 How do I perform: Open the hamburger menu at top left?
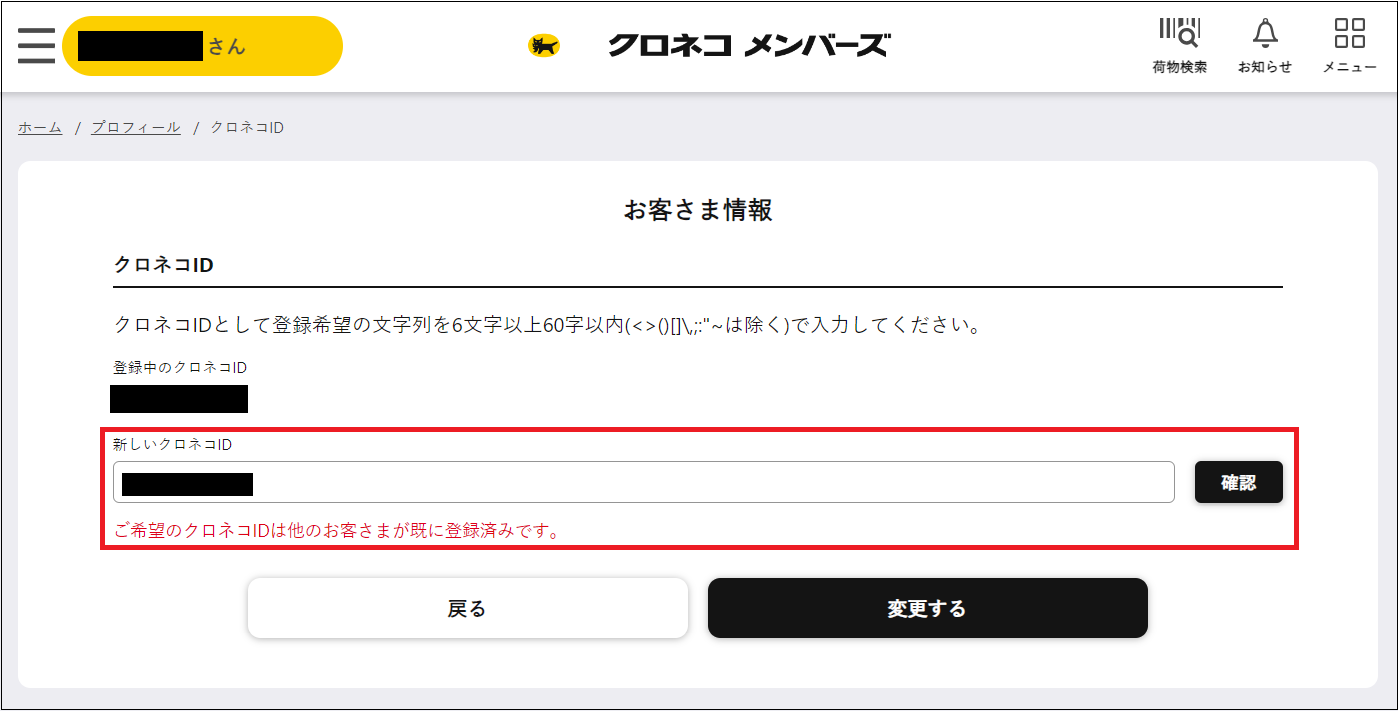coord(36,45)
